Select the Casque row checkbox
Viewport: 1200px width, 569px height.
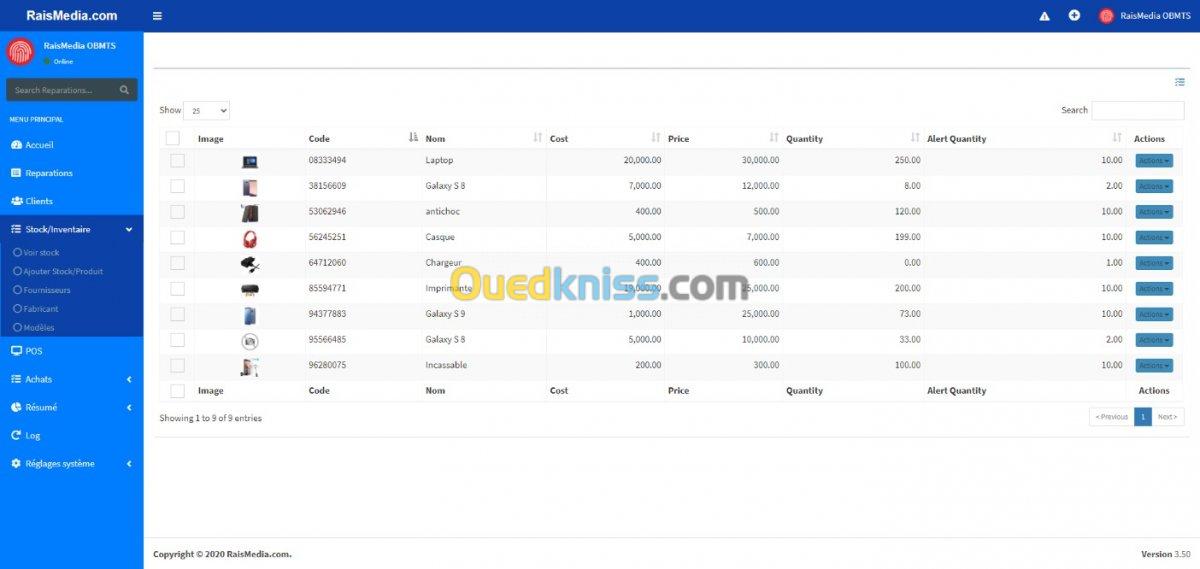pos(177,238)
